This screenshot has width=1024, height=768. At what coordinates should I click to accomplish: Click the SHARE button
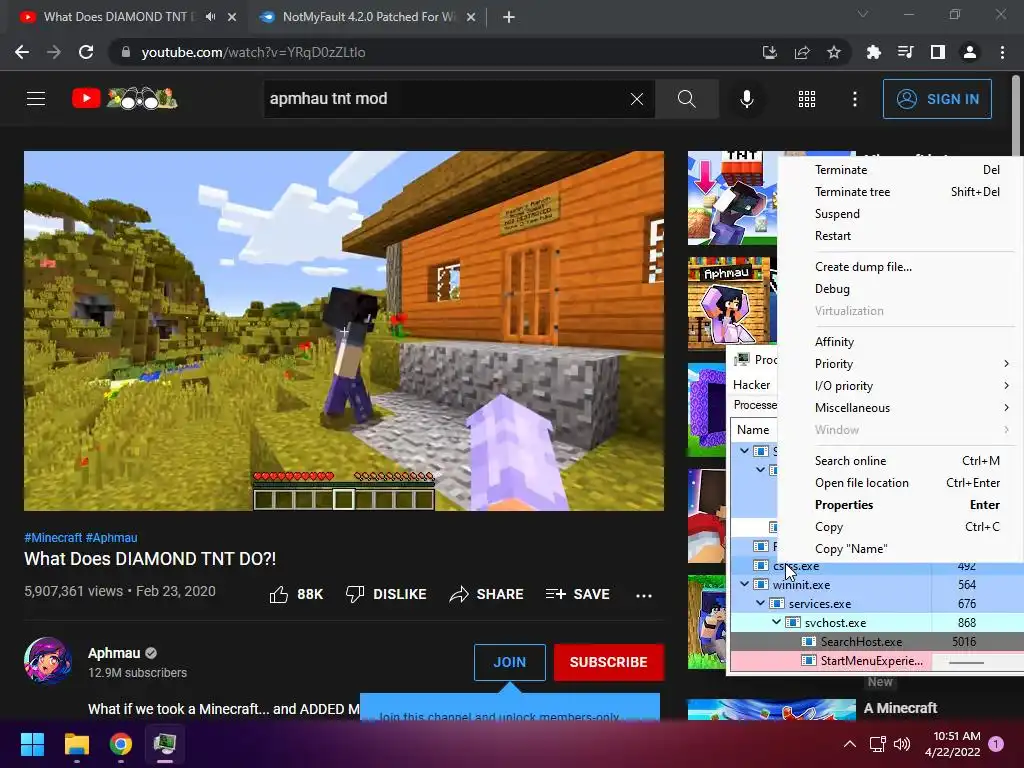click(x=487, y=594)
